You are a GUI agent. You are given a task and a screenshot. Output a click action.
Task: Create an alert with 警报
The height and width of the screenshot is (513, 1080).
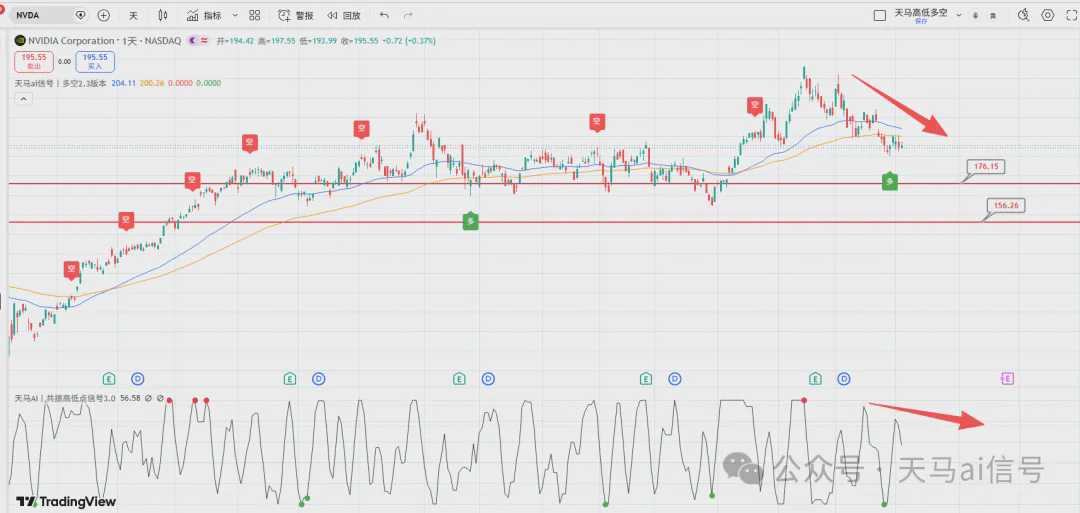pos(295,15)
